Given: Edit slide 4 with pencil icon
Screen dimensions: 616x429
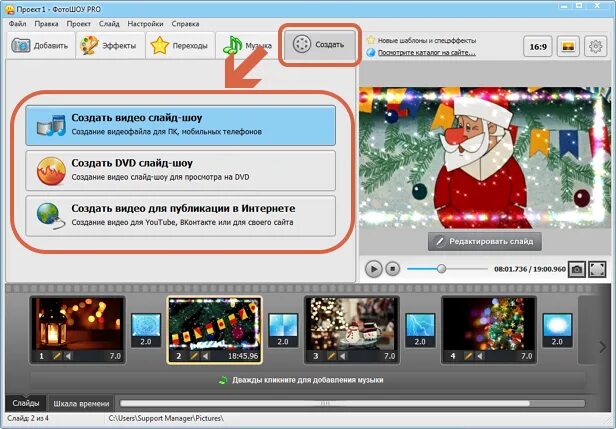Looking at the screenshot, I should 469,356.
